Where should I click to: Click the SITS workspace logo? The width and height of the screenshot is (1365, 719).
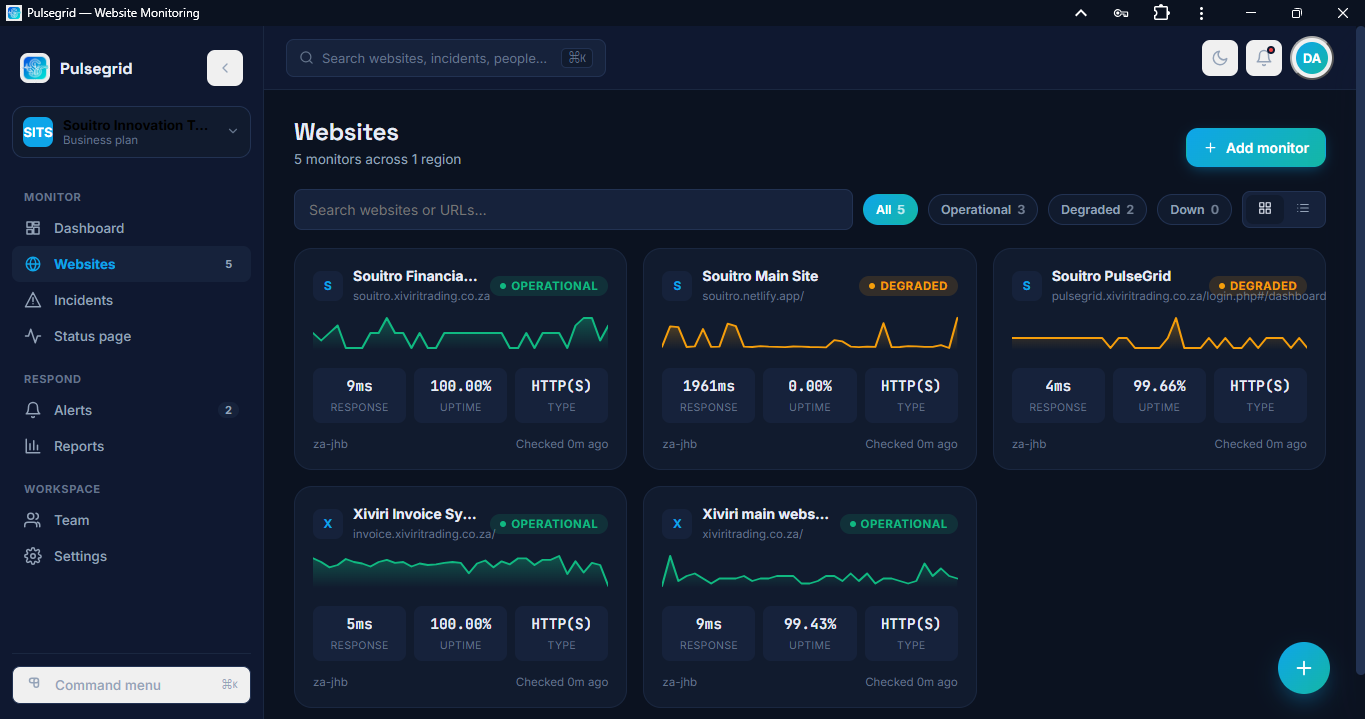(x=38, y=132)
